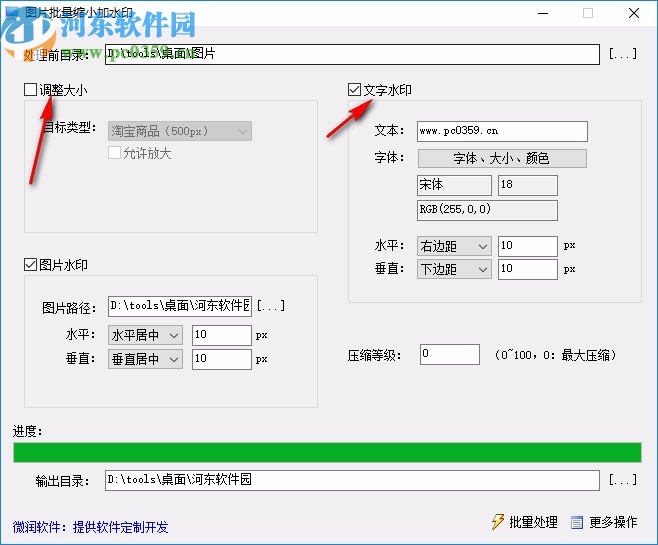Image resolution: width=658 pixels, height=545 pixels.
Task: Expand the 垂直居中 dropdown for image watermark
Action: tap(145, 359)
